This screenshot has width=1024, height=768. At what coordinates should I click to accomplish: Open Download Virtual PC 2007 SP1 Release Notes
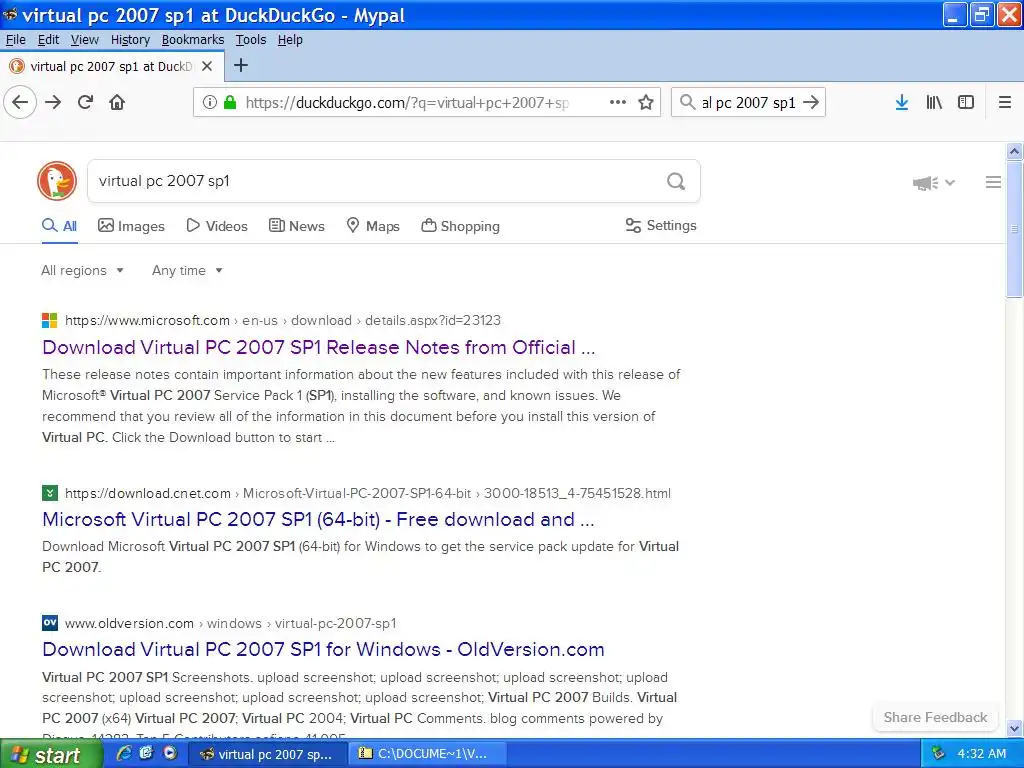click(x=319, y=347)
